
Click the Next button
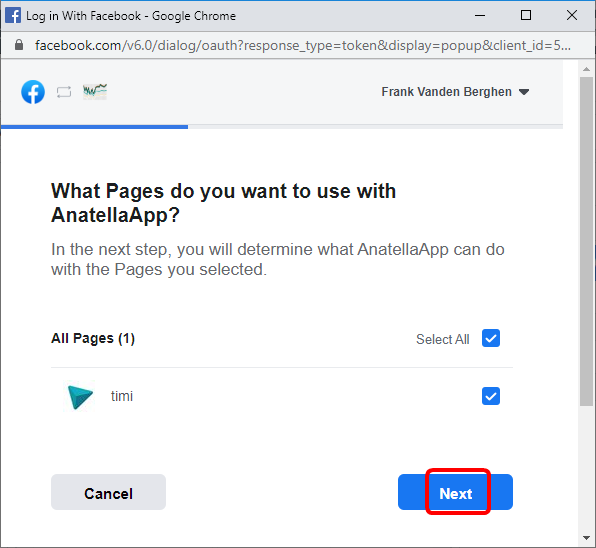click(455, 492)
